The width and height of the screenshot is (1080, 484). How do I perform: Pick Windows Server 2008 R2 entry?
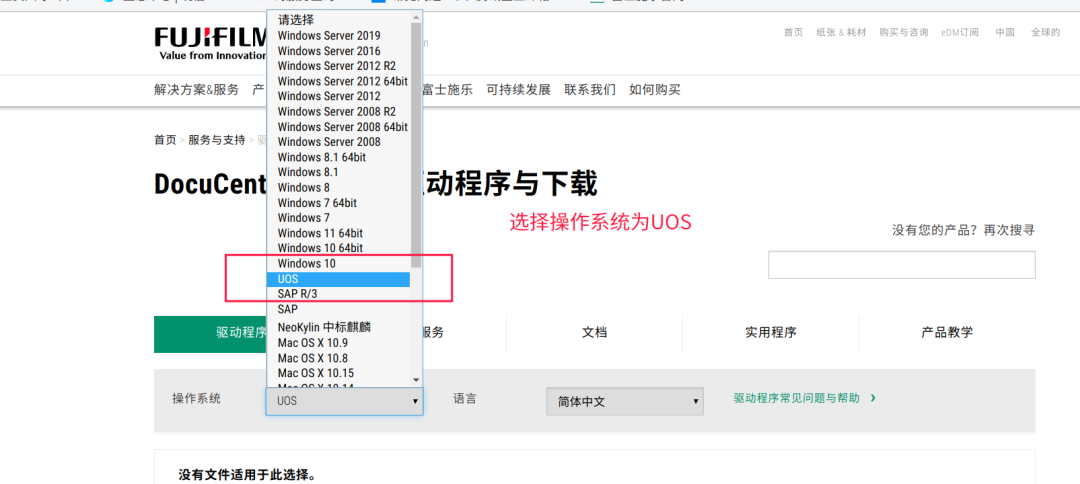338,112
